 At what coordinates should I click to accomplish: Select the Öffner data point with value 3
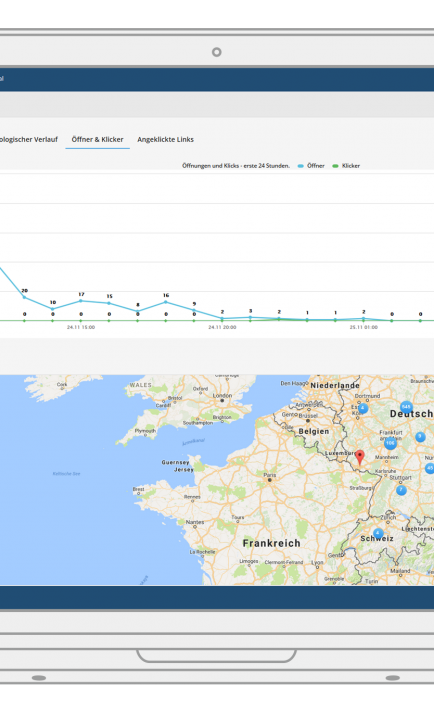250,317
